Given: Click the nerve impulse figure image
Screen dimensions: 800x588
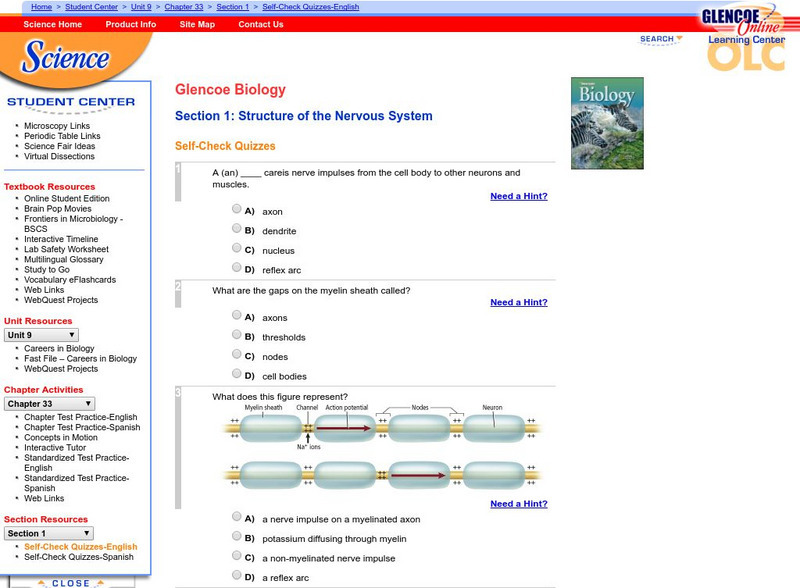Looking at the screenshot, I should (x=382, y=448).
